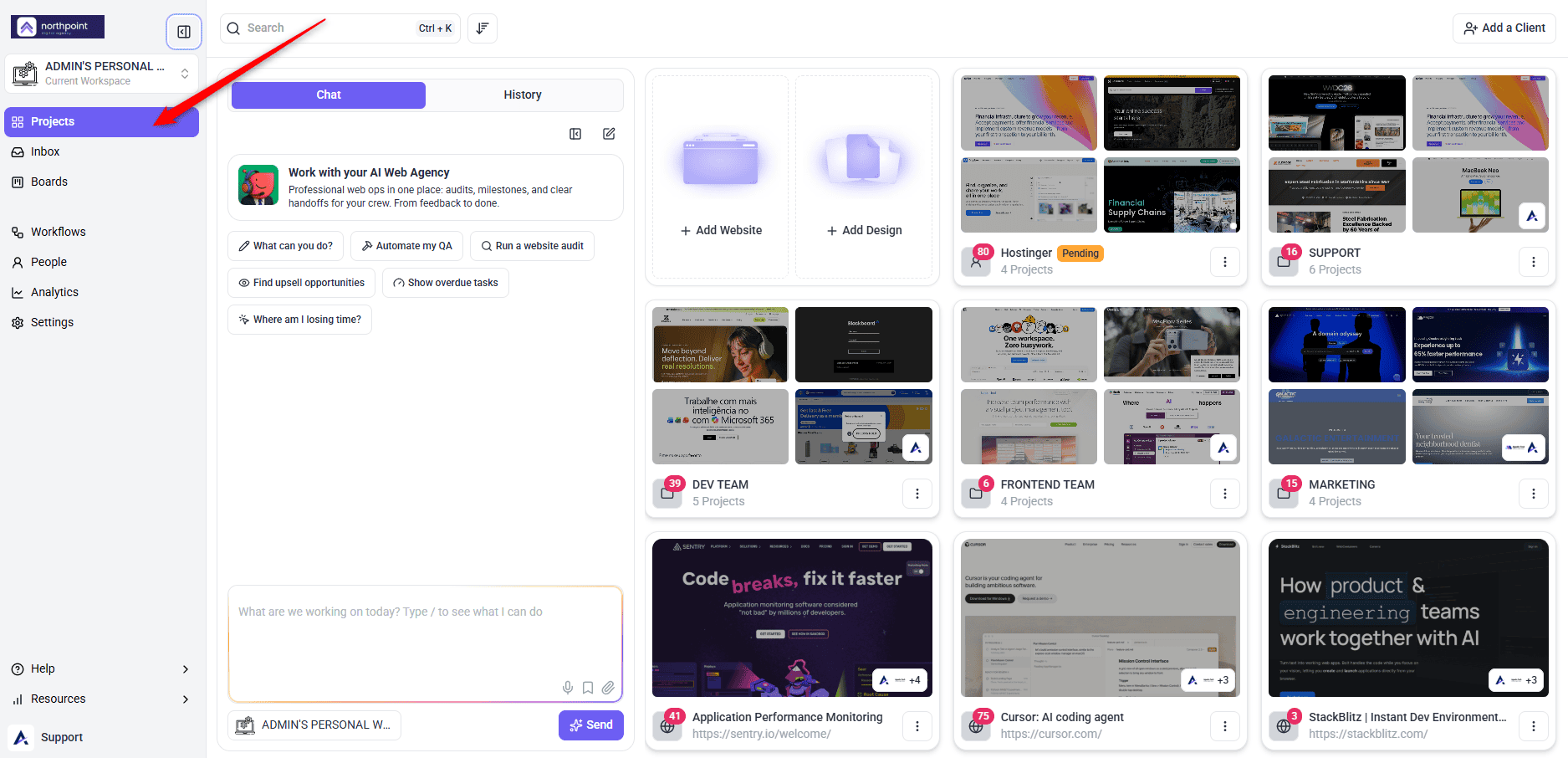1568x758 pixels.
Task: Open Application Performance Monitoring options menu
Action: 917,726
